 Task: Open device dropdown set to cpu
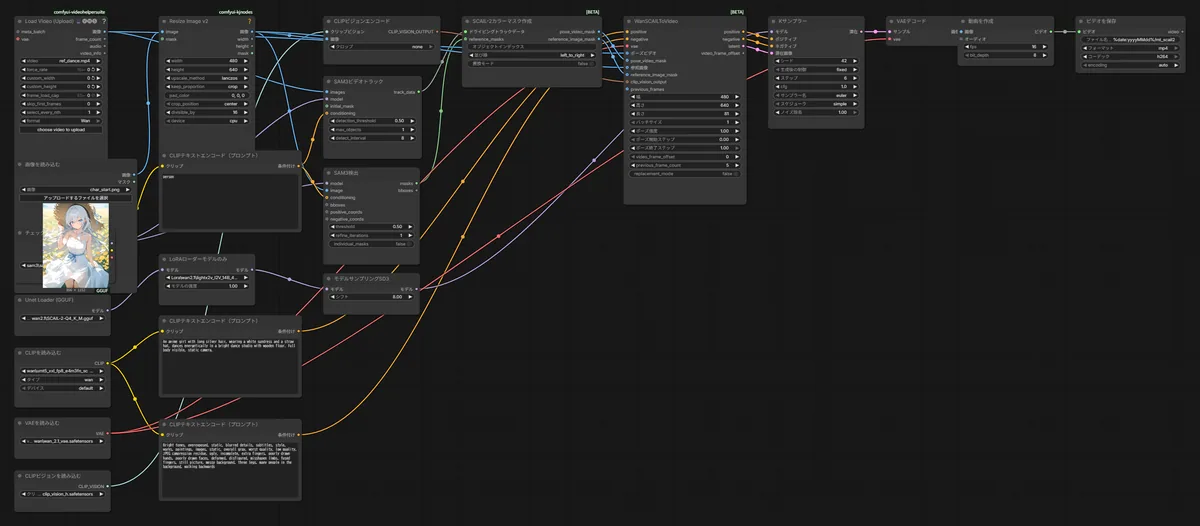(x=205, y=120)
